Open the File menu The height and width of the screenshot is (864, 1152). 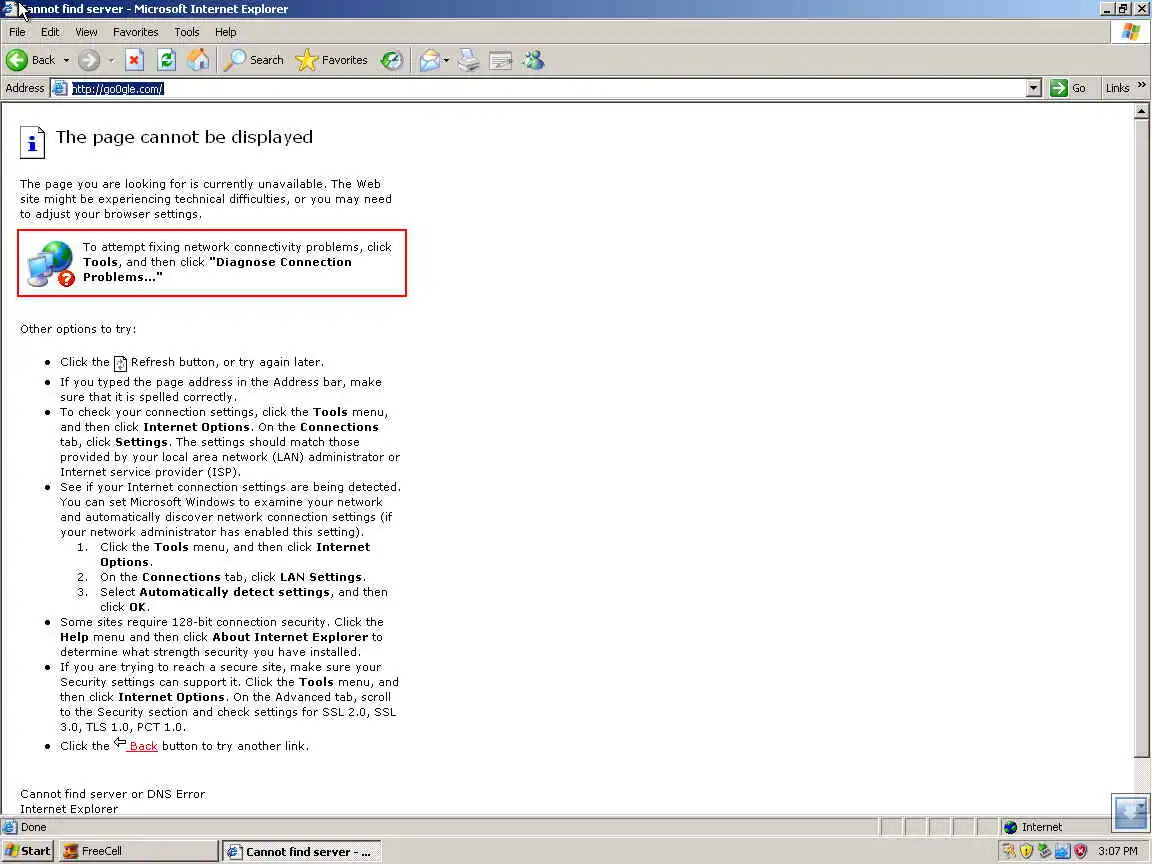18,32
